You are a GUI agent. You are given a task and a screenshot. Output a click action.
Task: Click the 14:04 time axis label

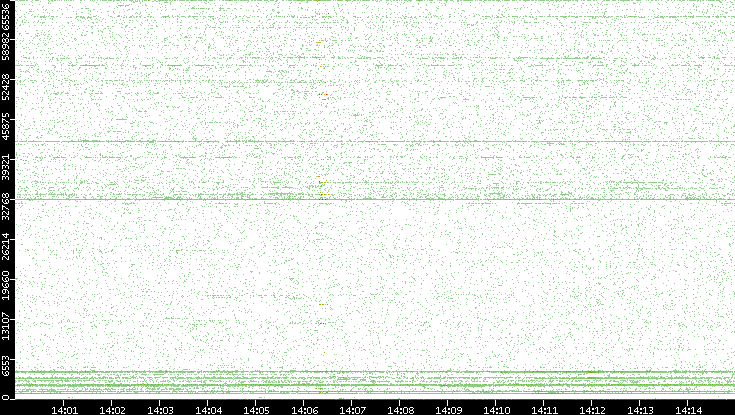[208, 410]
